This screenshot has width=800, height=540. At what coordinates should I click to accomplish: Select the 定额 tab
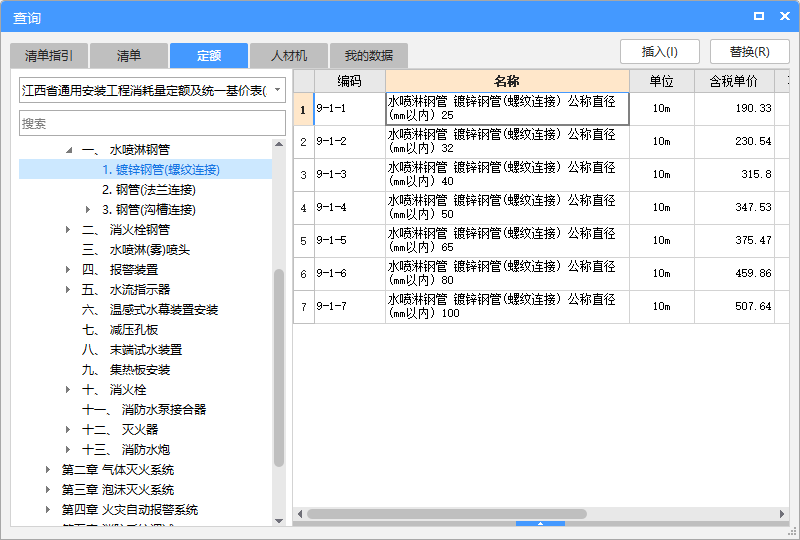[x=209, y=56]
